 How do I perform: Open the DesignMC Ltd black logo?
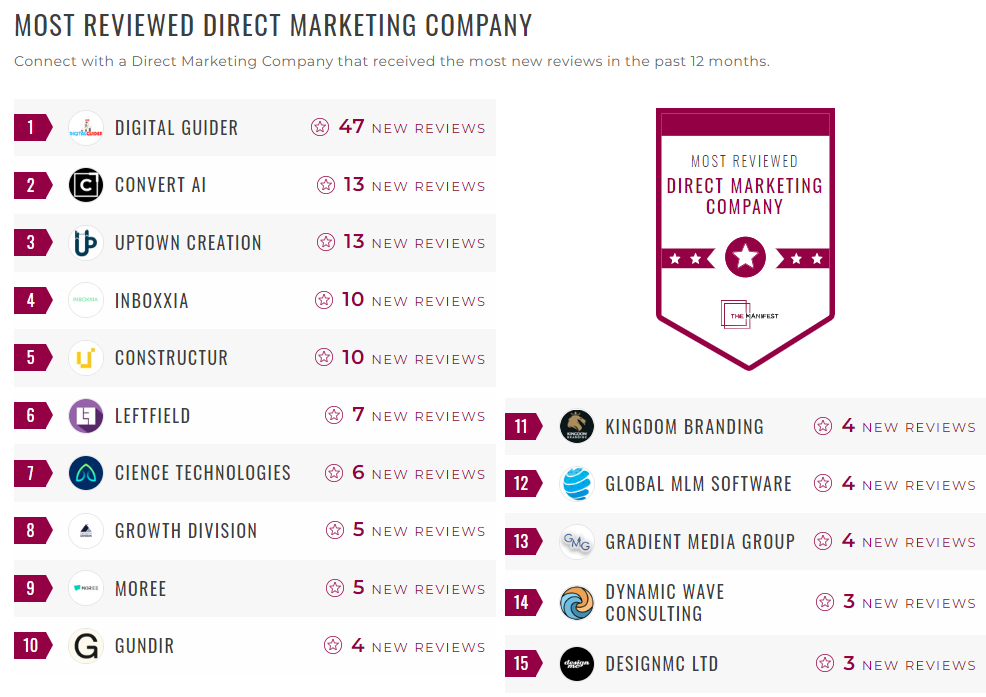[577, 664]
